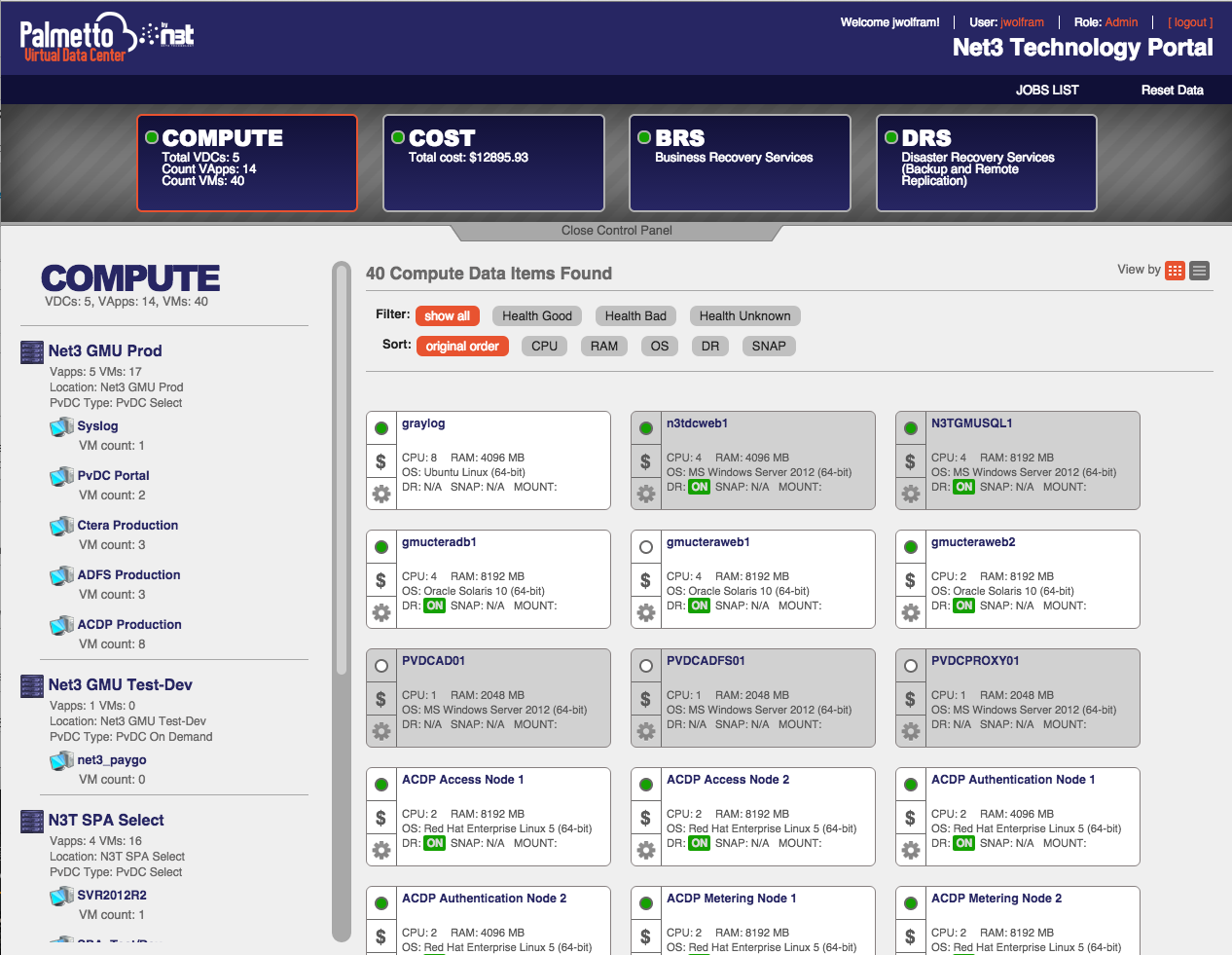Open gear settings on N3TGMUSQL1 card
Screen dimensions: 1232x955
[x=911, y=494]
